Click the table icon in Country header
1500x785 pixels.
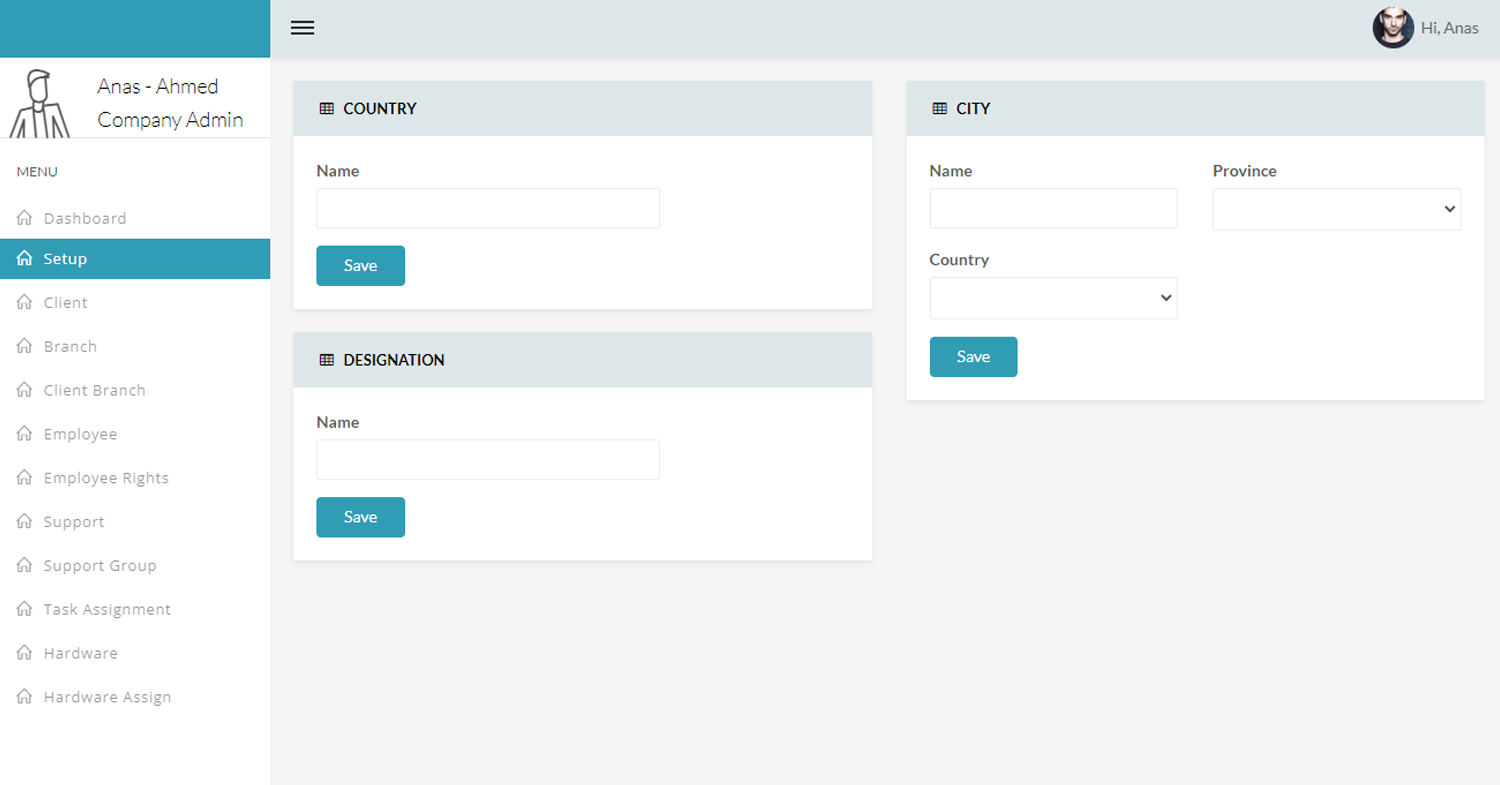coord(326,109)
